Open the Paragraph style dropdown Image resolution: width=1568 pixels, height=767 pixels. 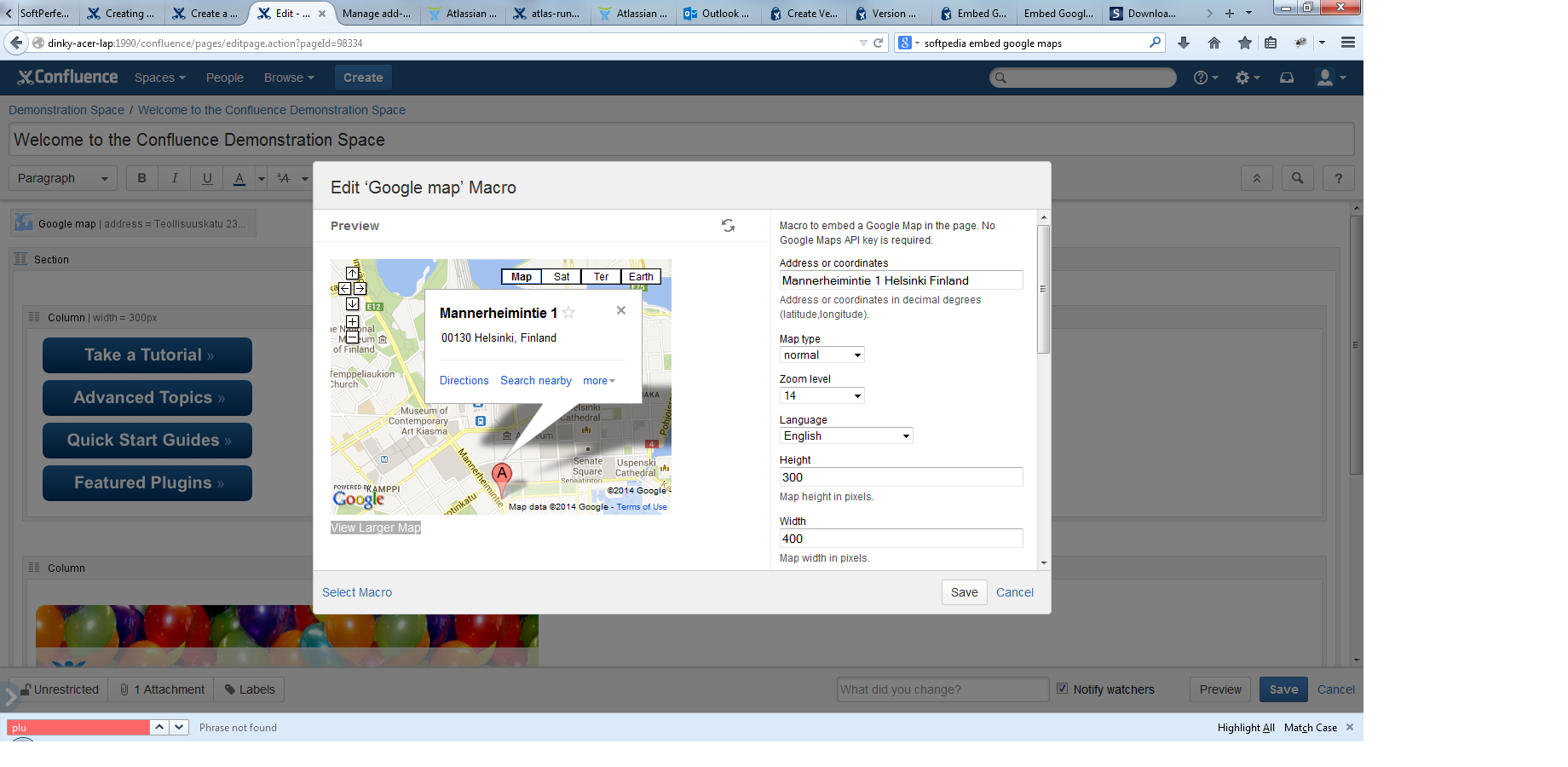pos(63,178)
